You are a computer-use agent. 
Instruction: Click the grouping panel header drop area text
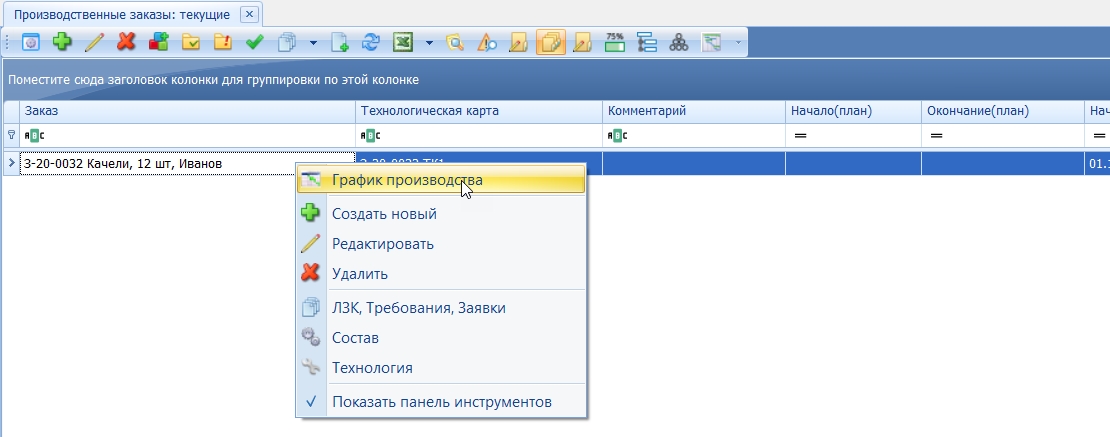coord(213,80)
